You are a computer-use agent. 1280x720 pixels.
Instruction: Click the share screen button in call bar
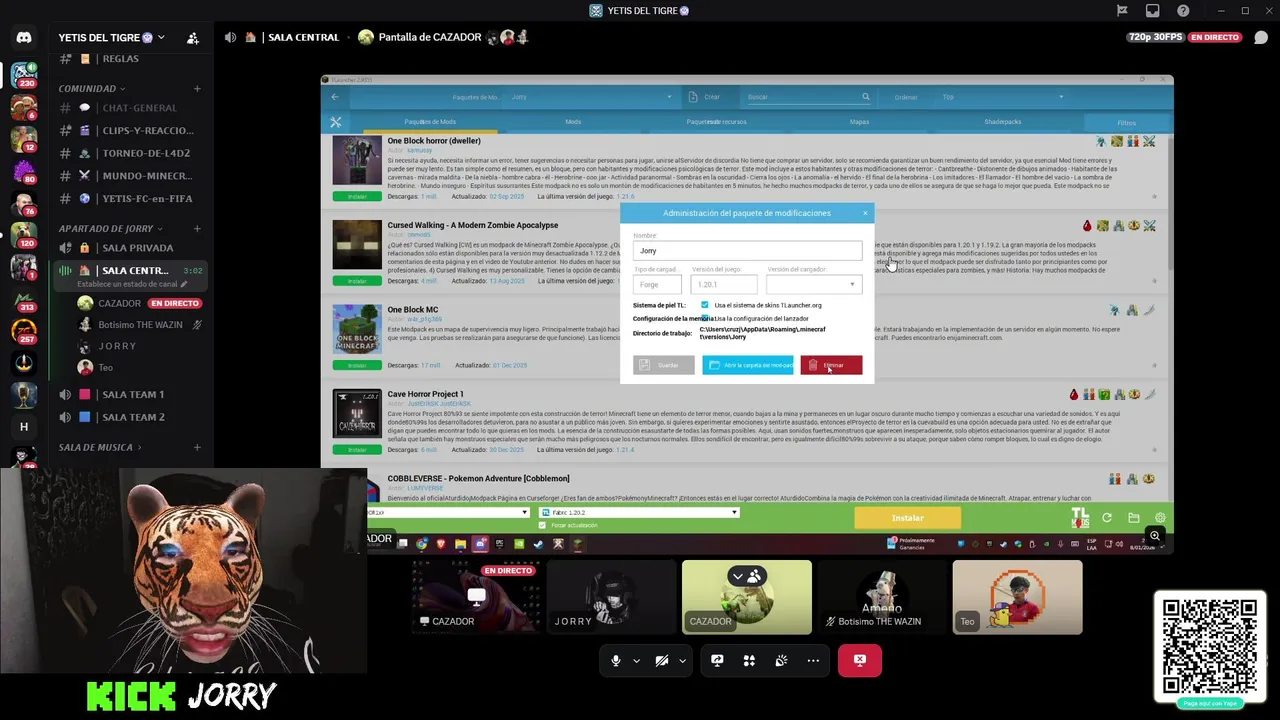(717, 661)
